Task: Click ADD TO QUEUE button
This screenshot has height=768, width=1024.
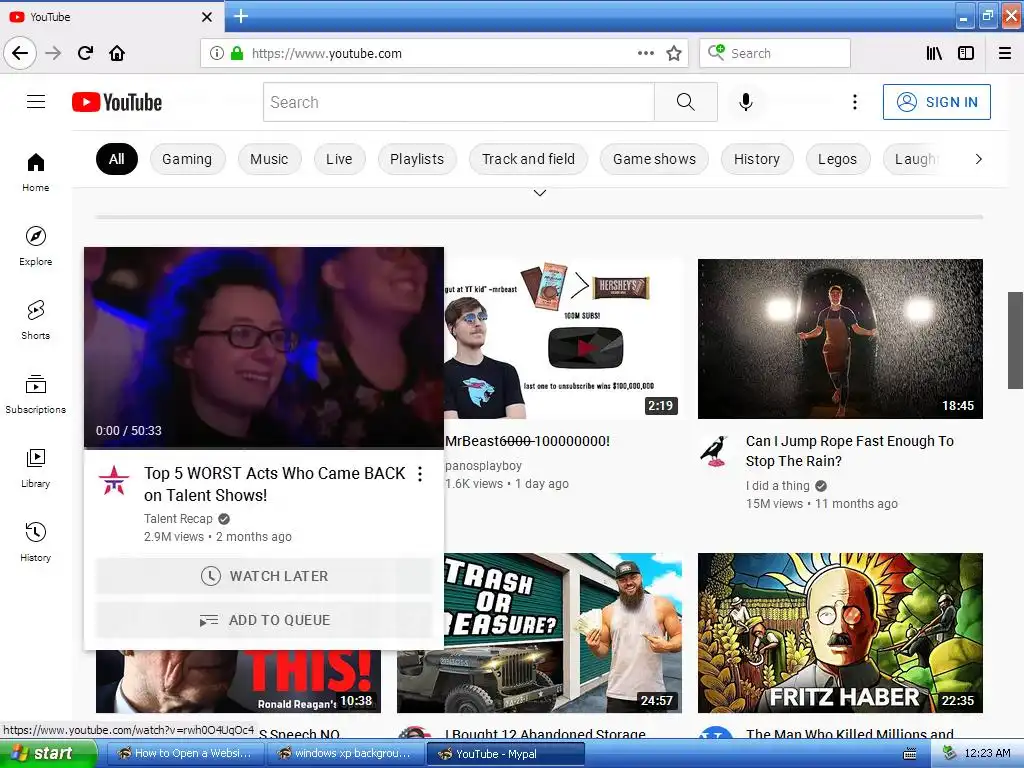Action: click(264, 620)
